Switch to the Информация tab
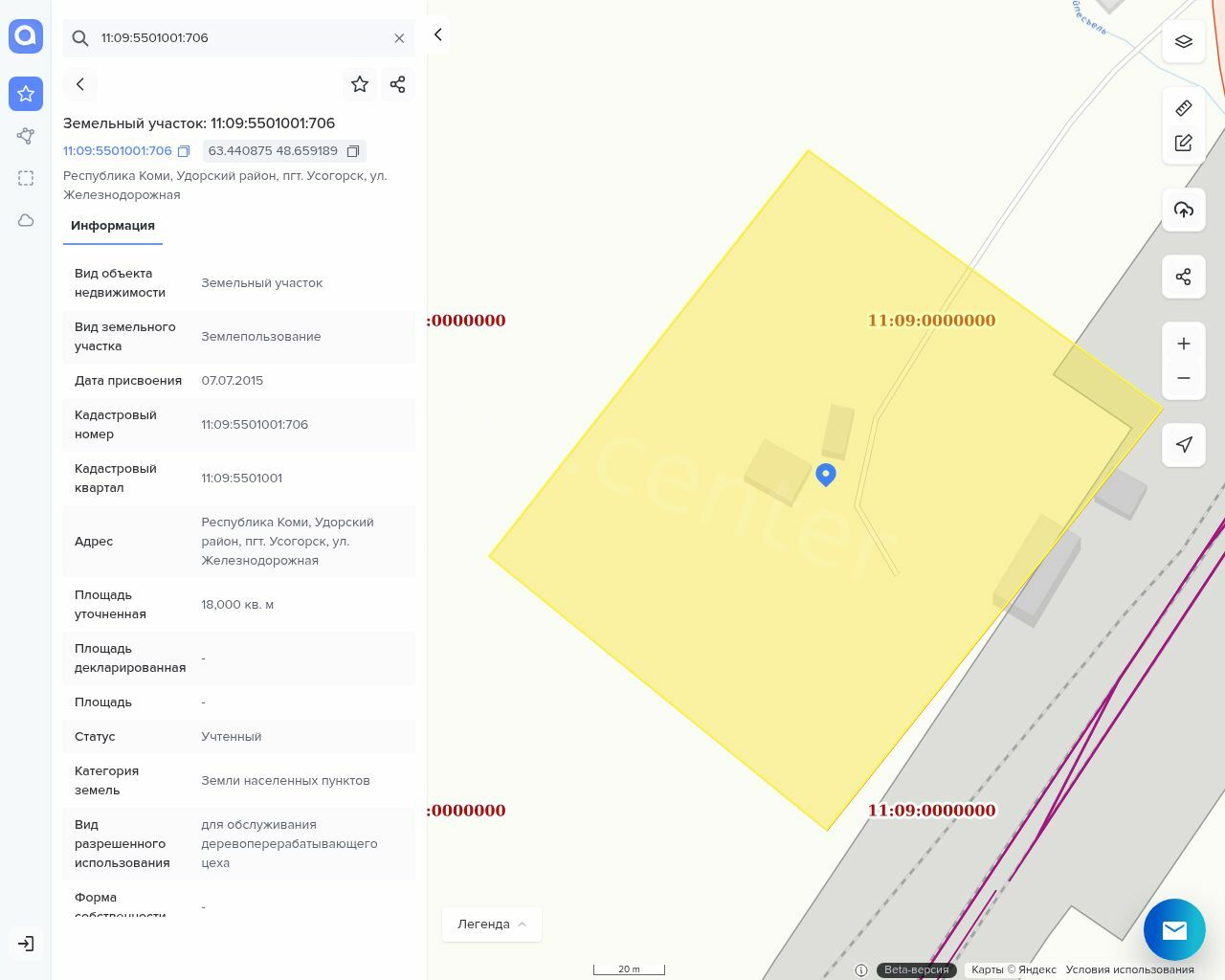Viewport: 1225px width, 980px height. pos(113,226)
